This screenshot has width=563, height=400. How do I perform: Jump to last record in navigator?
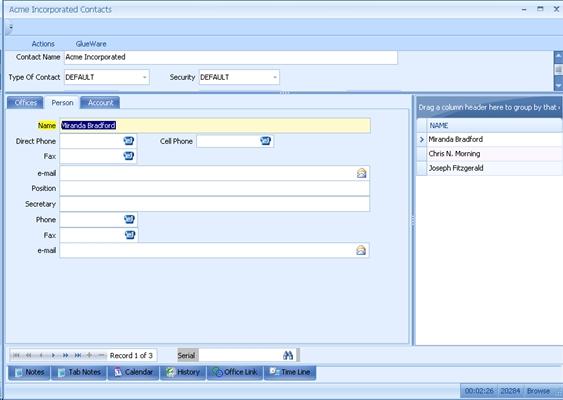tap(78, 355)
